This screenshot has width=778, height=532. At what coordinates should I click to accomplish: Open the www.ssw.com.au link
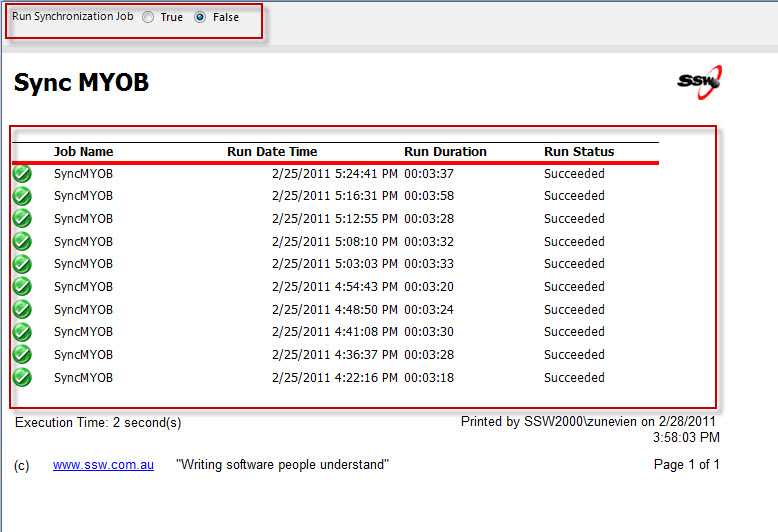tap(103, 465)
